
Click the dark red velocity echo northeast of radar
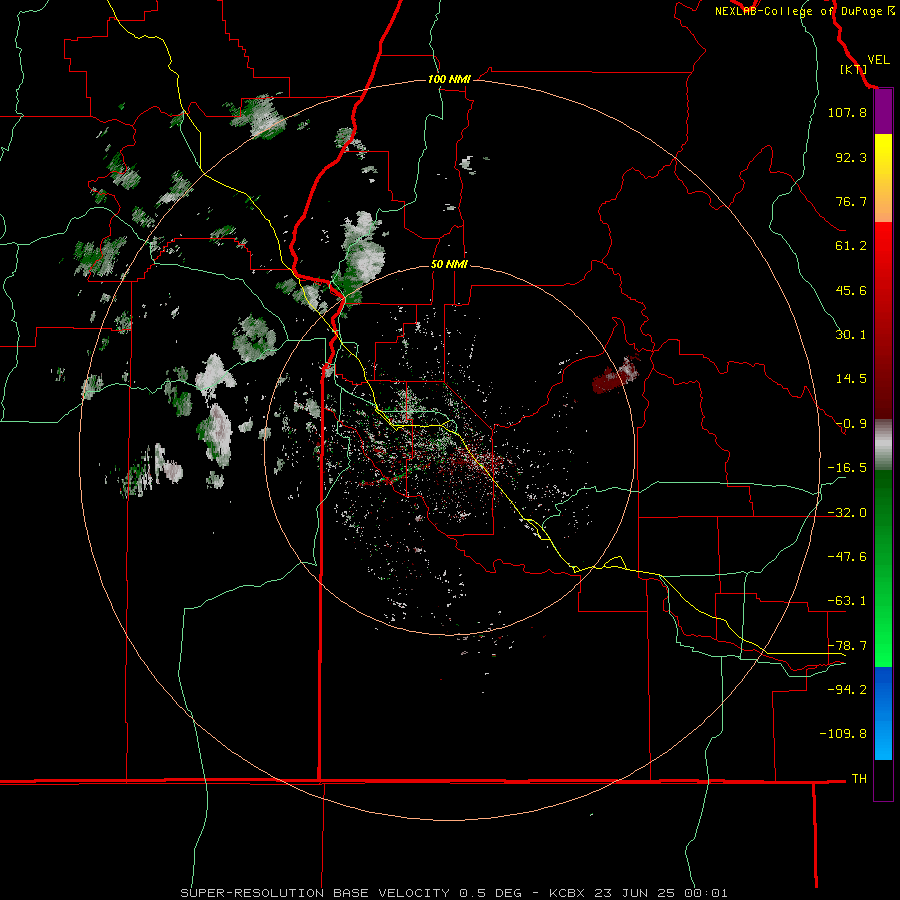pos(615,375)
